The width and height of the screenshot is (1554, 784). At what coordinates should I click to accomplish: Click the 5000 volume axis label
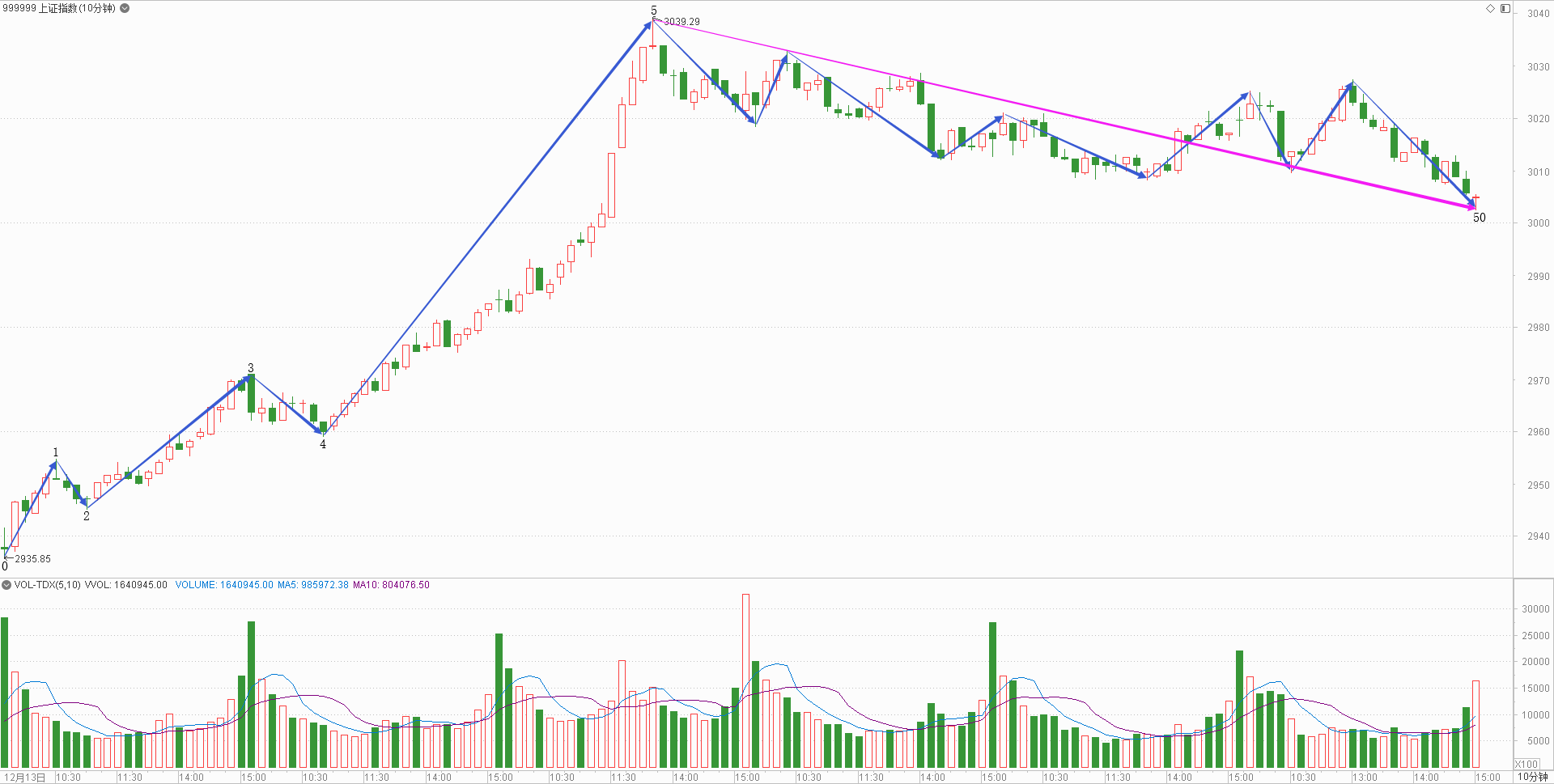[1538, 741]
